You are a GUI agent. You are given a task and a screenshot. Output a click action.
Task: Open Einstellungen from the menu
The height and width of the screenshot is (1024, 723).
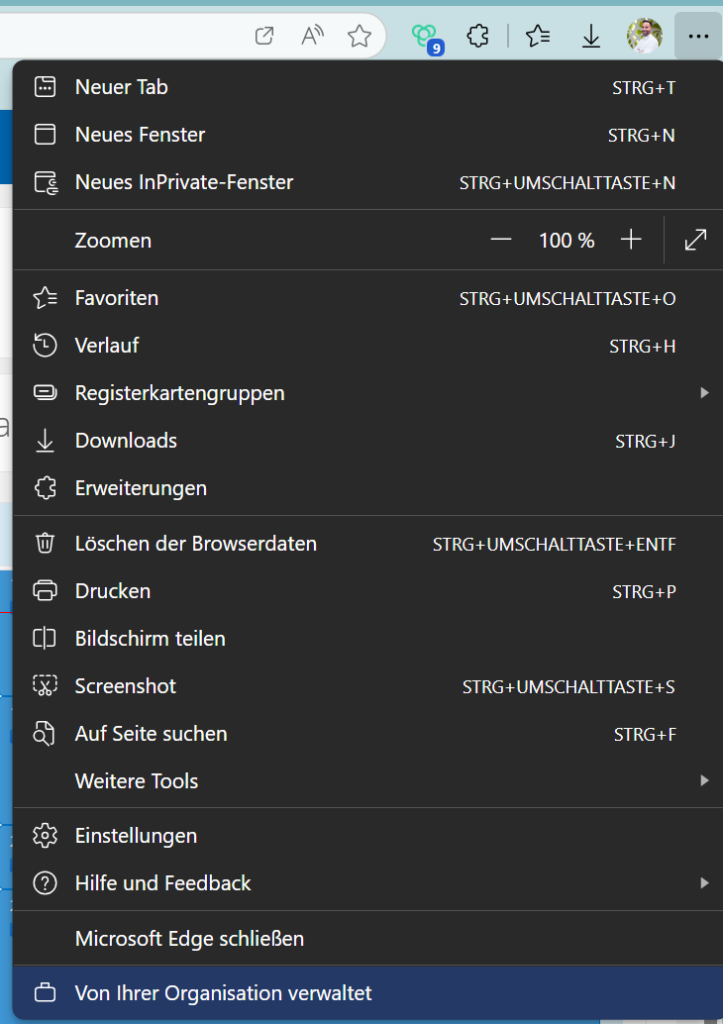136,836
